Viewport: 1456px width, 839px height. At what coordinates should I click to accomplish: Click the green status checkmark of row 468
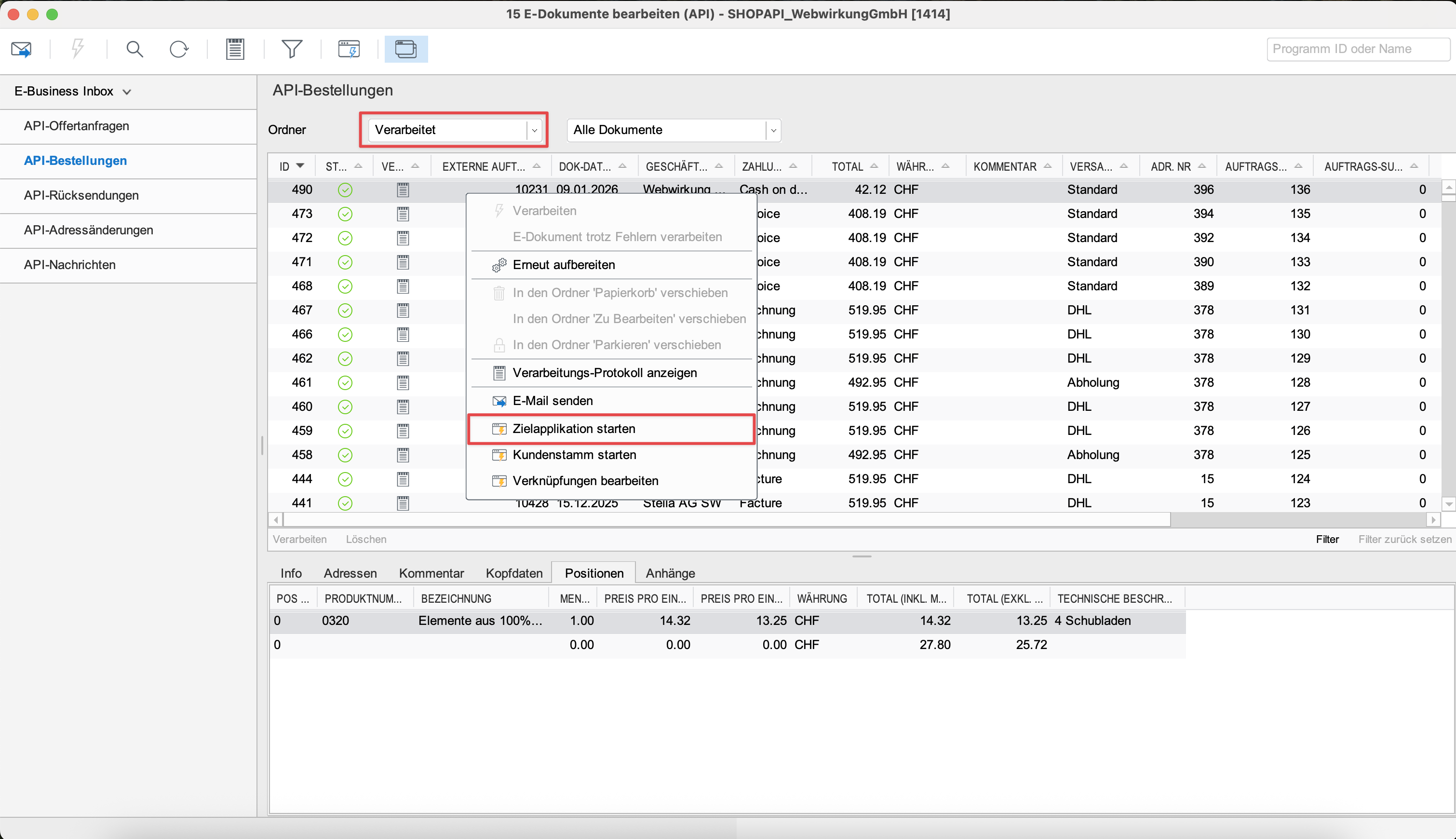click(x=345, y=286)
